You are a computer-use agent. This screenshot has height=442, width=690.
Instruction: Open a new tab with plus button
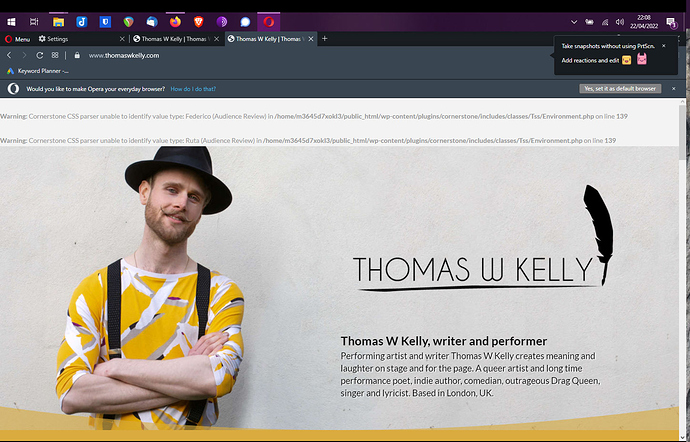324,39
